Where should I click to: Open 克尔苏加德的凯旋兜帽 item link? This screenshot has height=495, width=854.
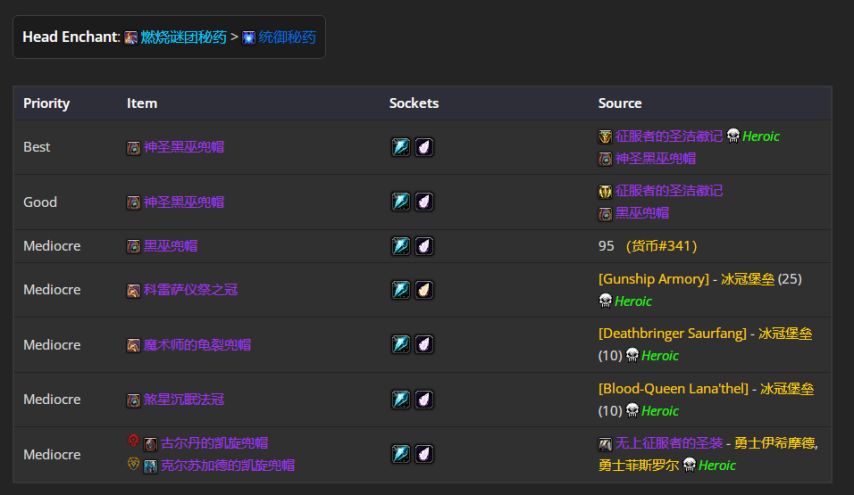click(228, 465)
